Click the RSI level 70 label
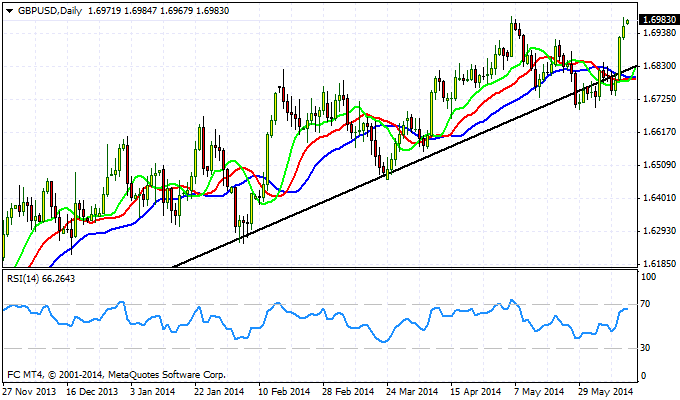The width and height of the screenshot is (680, 400). point(645,304)
